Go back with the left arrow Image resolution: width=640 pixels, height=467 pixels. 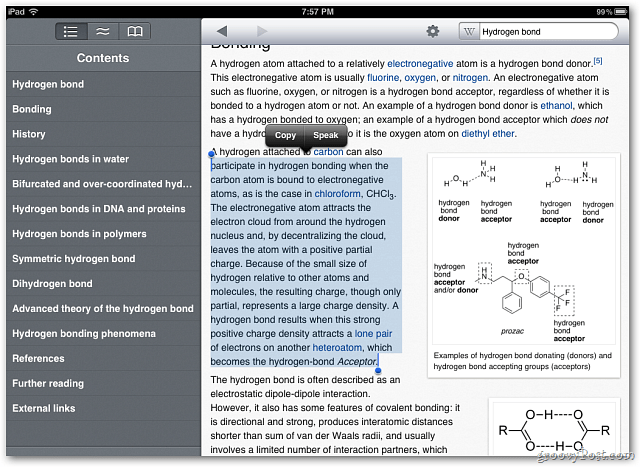tap(222, 31)
